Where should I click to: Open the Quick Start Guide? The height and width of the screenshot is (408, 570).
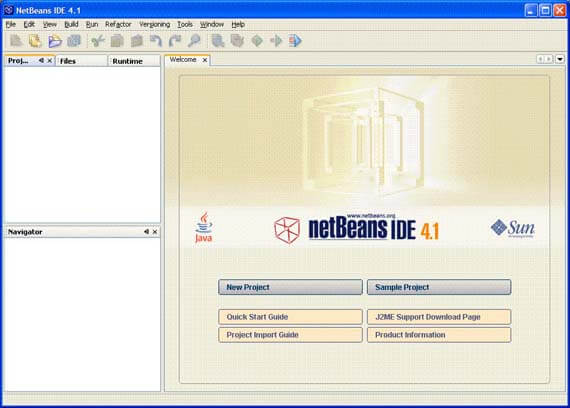tap(290, 317)
